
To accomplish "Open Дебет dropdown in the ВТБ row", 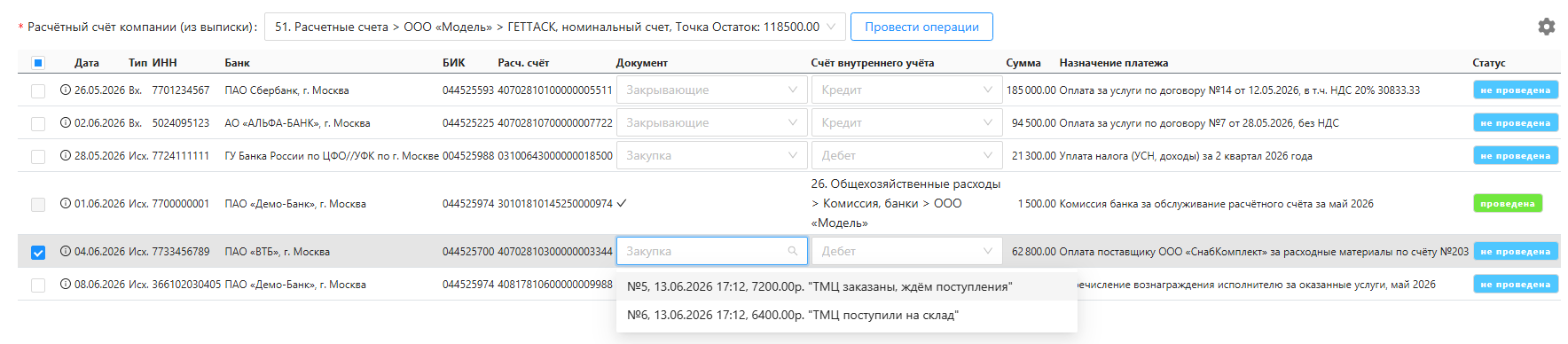I will tap(906, 251).
